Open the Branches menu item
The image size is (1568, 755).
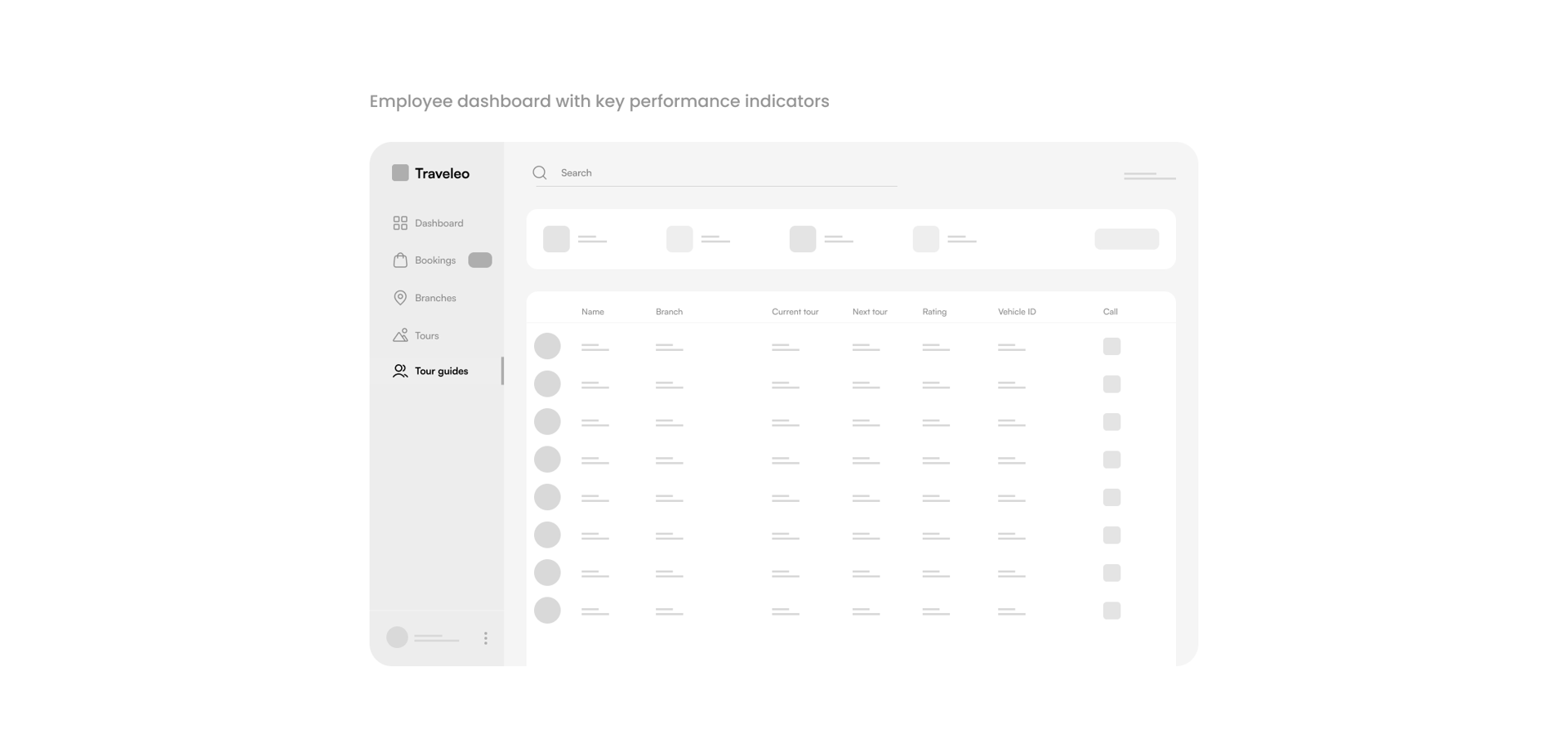435,298
